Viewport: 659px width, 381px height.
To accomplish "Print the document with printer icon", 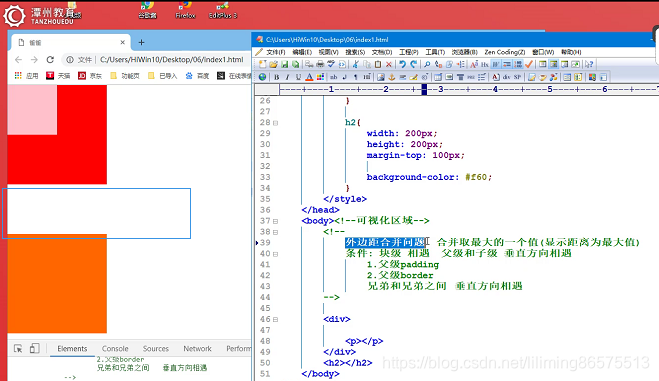I will point(320,64).
